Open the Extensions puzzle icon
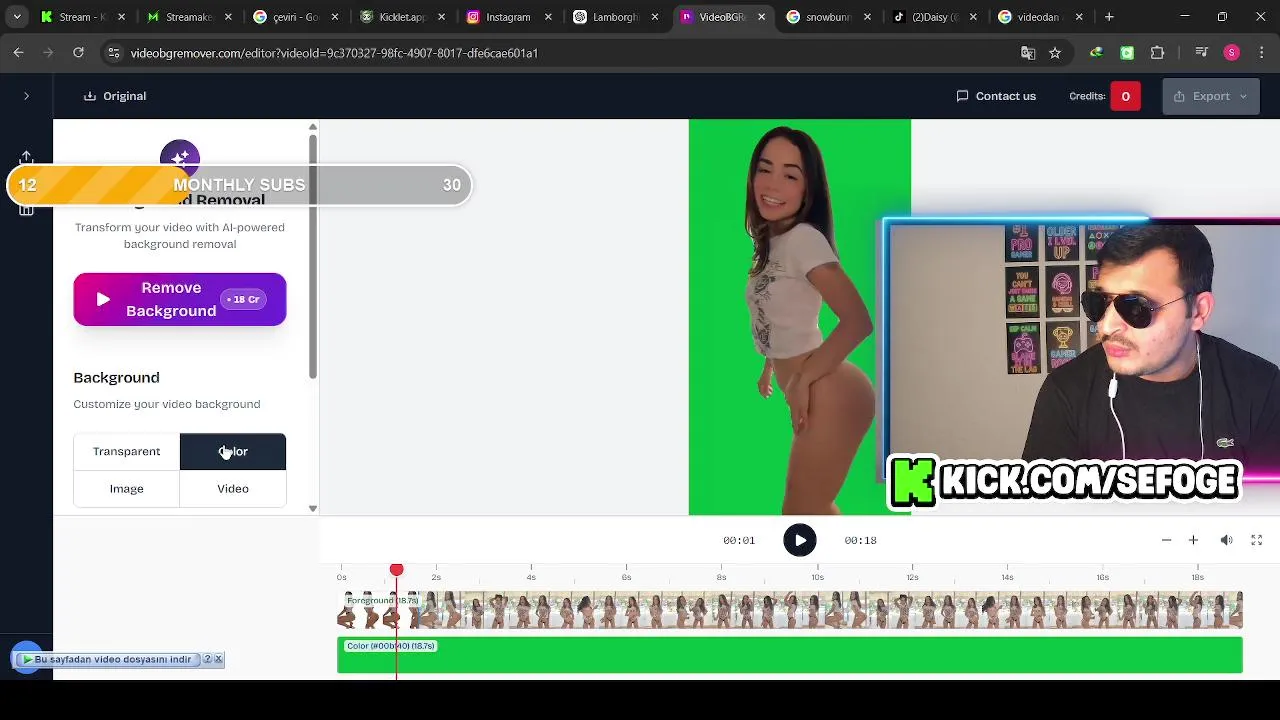Screen dimensions: 1280x720 tap(1158, 53)
